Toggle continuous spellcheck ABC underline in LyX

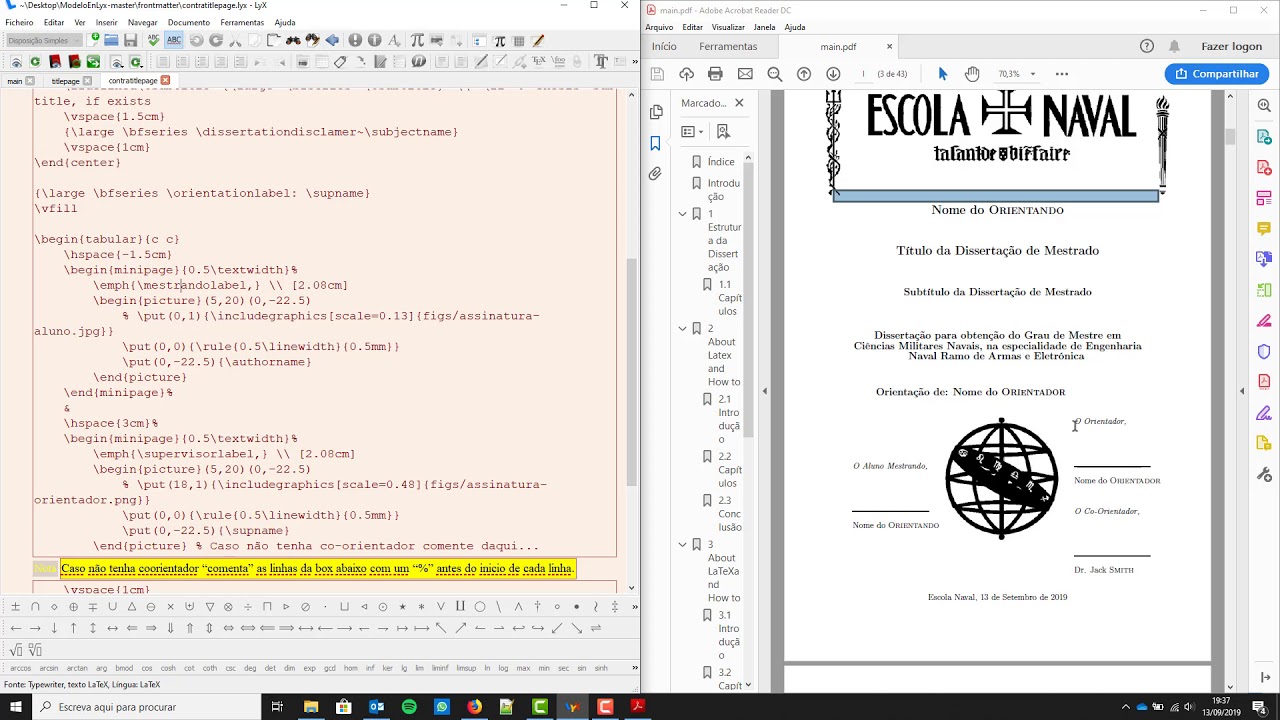click(x=174, y=40)
